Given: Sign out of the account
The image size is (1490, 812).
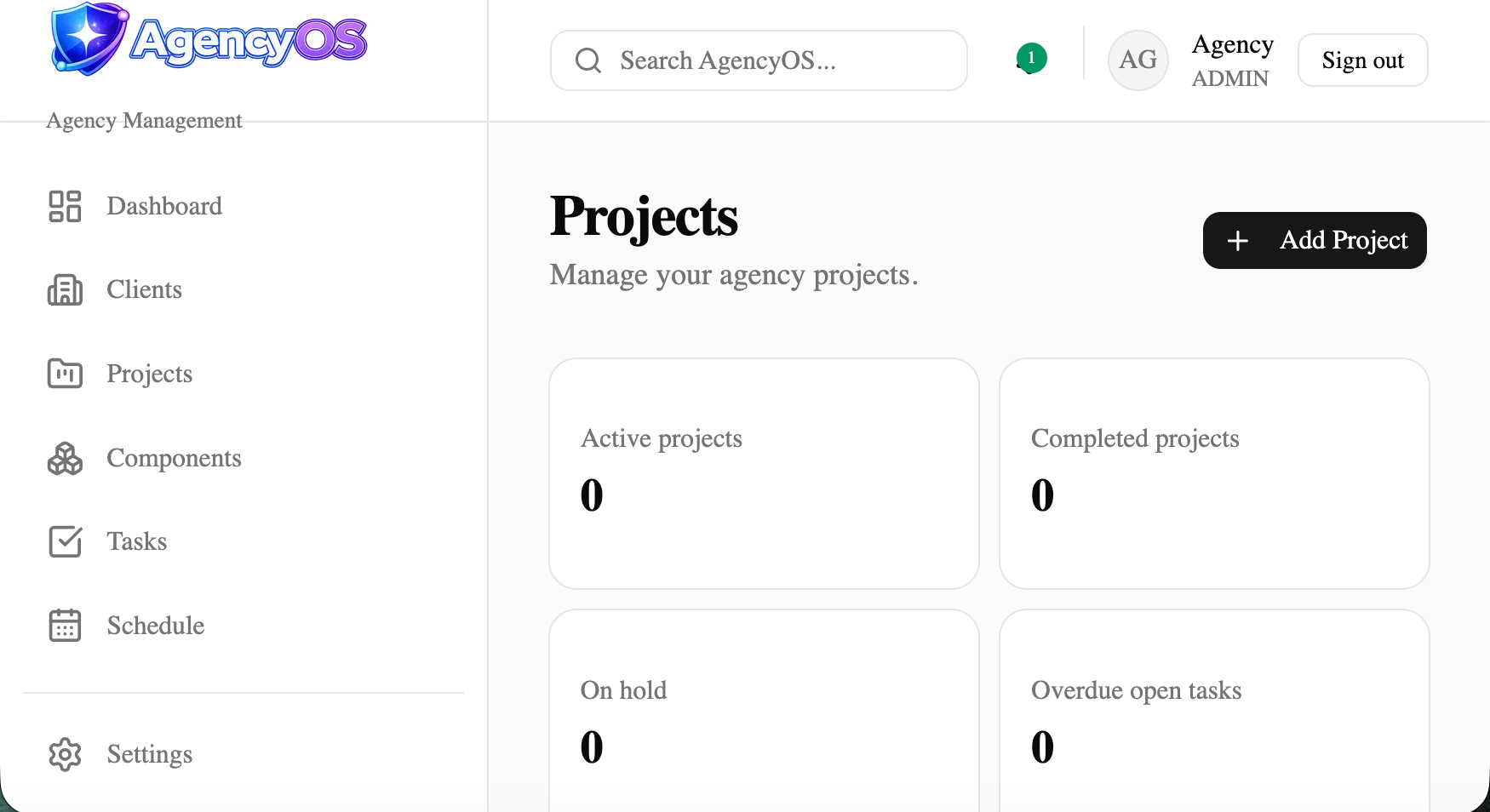Looking at the screenshot, I should [1362, 60].
